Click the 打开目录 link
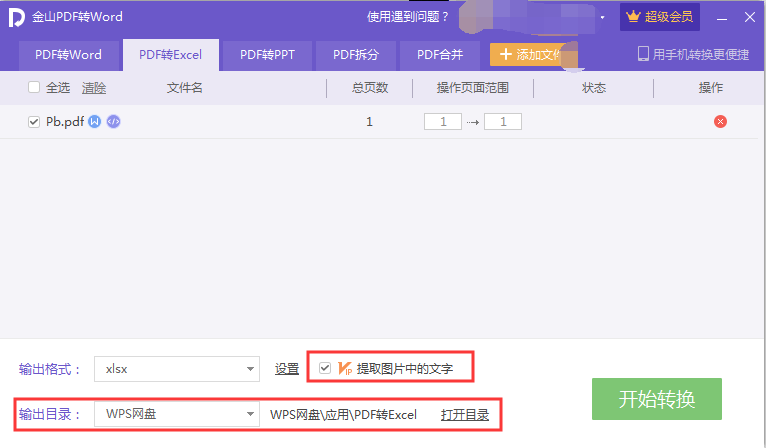The image size is (766, 448). pyautogui.click(x=465, y=415)
